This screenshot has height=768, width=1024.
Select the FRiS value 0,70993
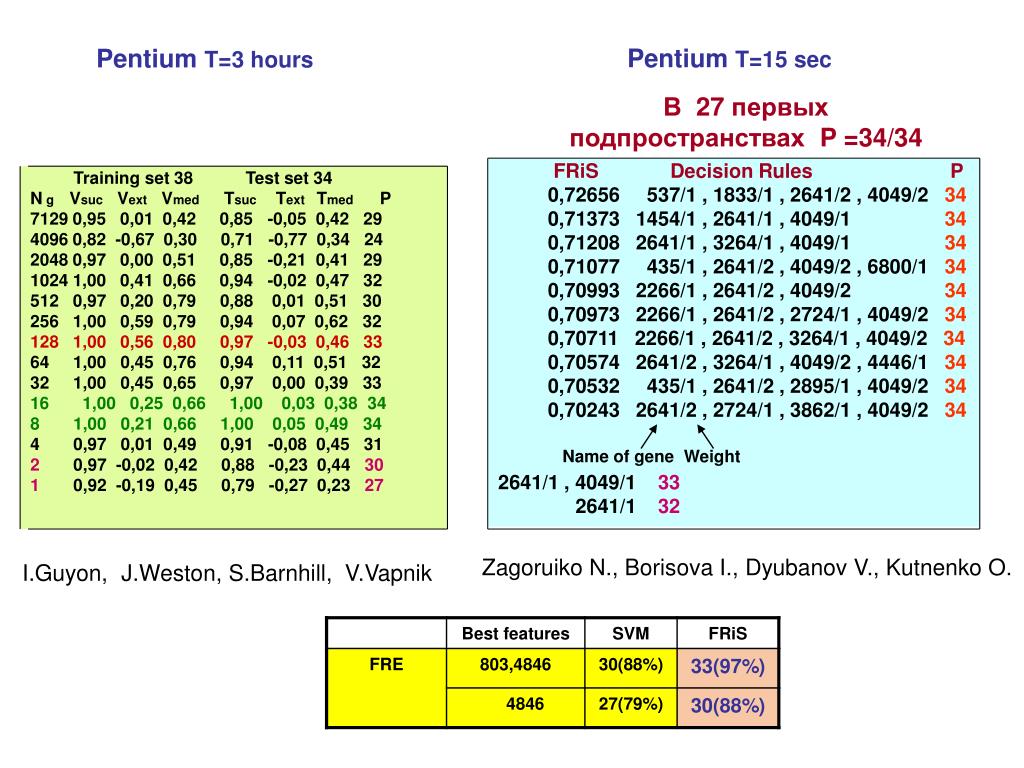coord(583,291)
